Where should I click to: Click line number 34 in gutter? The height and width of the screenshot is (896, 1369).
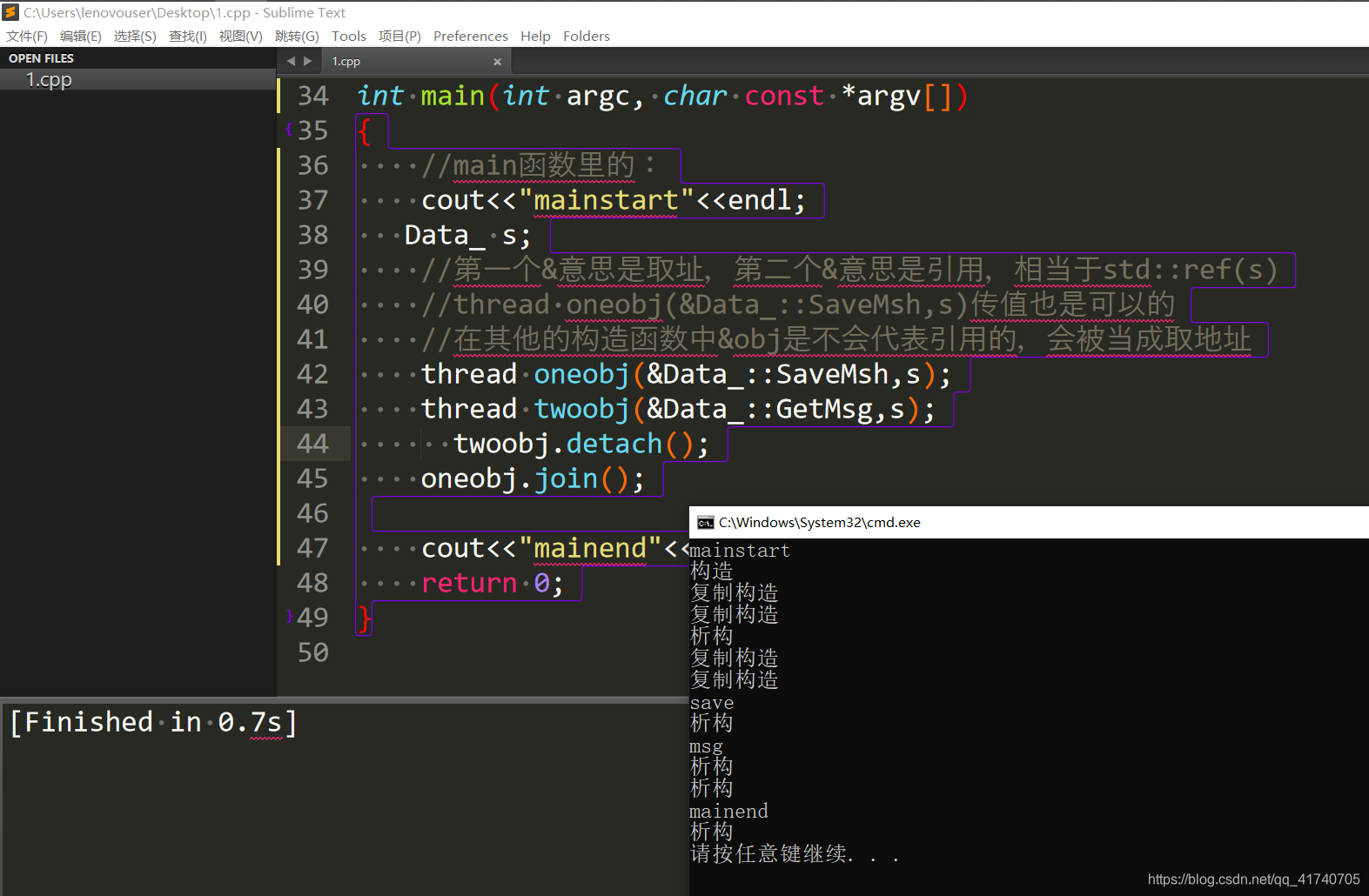(x=313, y=96)
